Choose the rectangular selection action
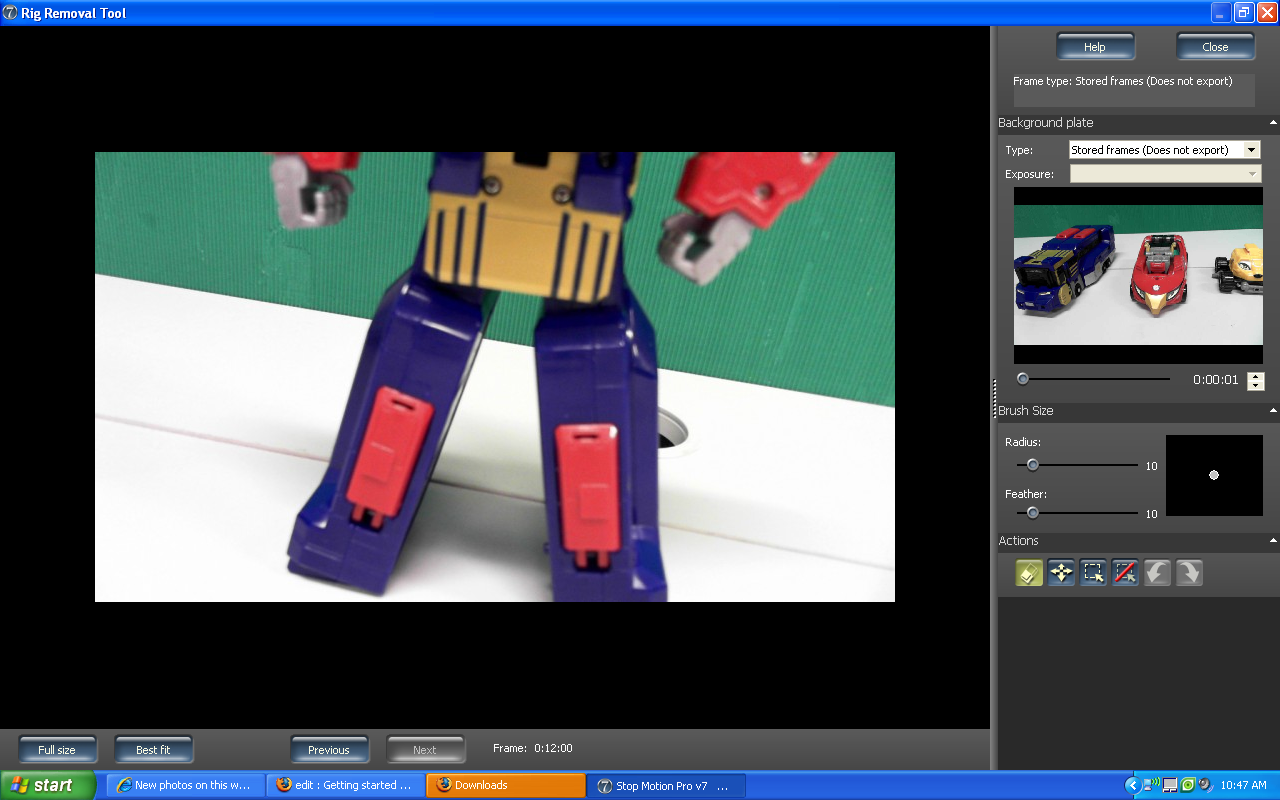 click(1093, 573)
